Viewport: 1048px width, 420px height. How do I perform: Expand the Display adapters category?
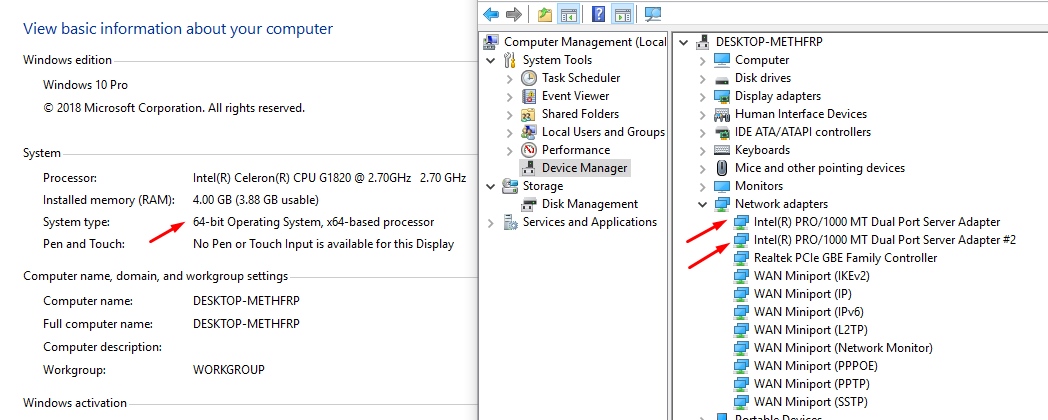702,96
